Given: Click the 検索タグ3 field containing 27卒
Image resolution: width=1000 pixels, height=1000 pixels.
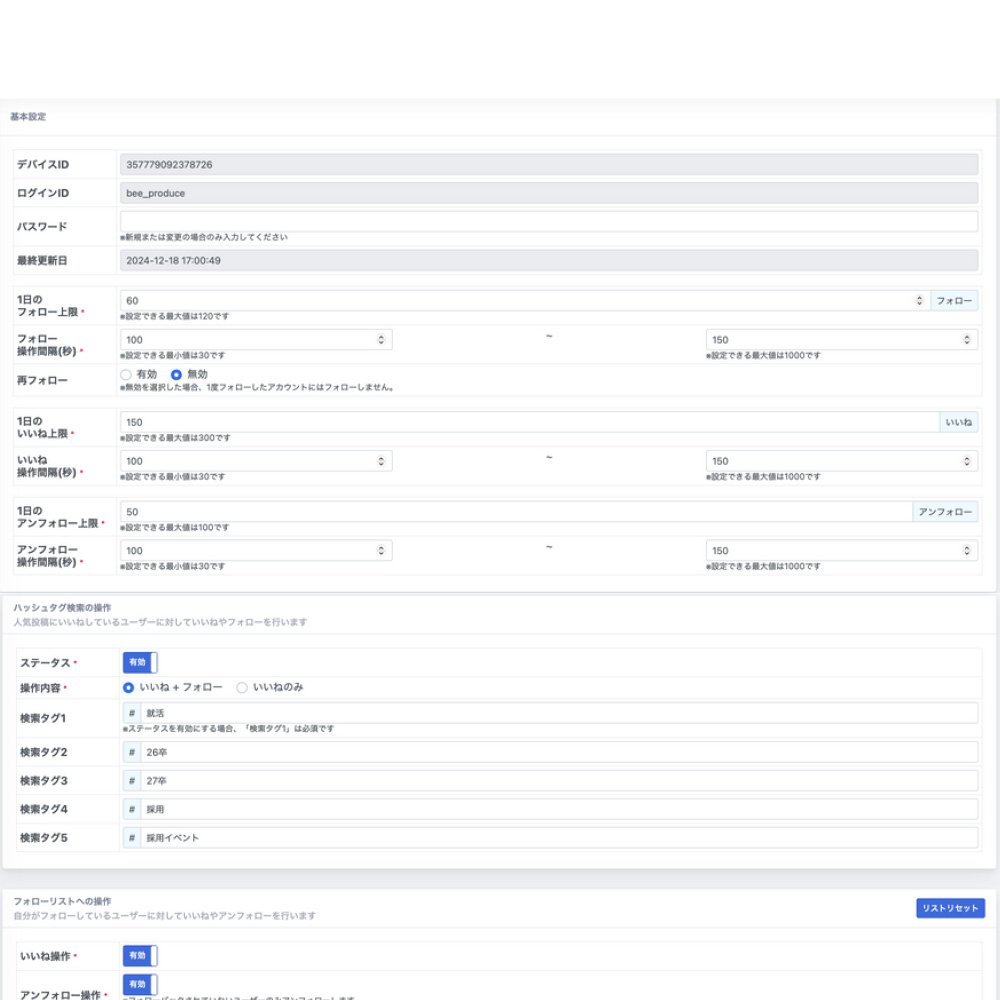Looking at the screenshot, I should (x=558, y=780).
